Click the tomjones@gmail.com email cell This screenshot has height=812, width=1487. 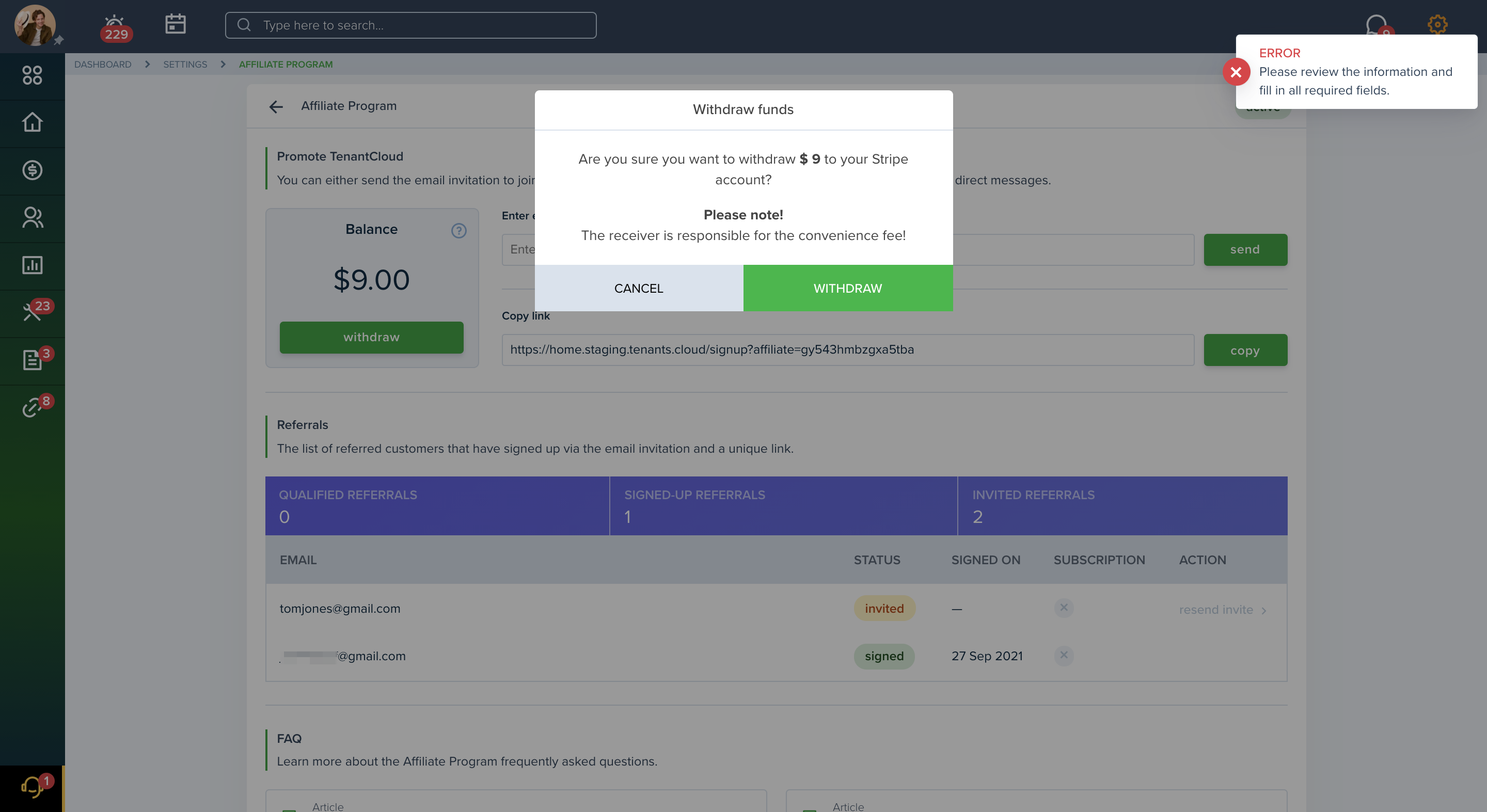[x=340, y=608]
